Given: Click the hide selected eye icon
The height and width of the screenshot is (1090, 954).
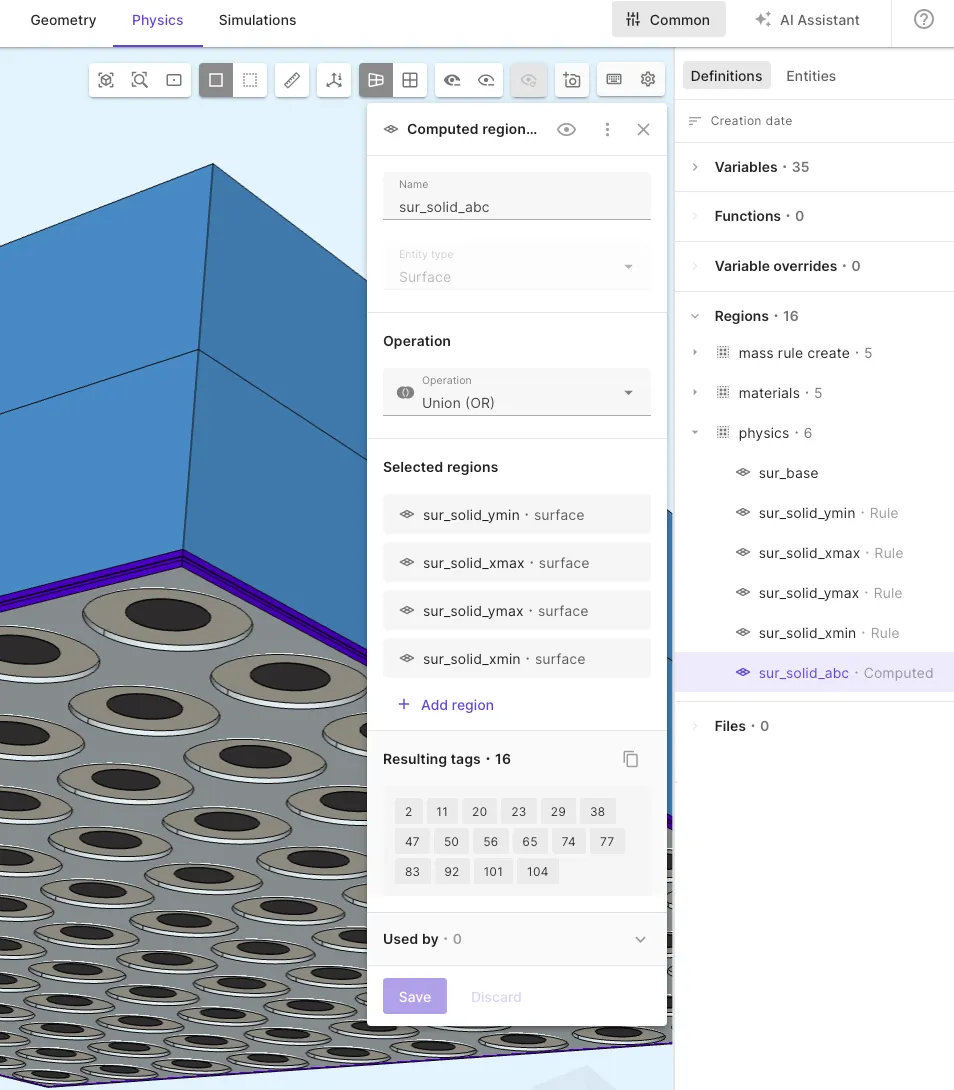Looking at the screenshot, I should (x=452, y=80).
